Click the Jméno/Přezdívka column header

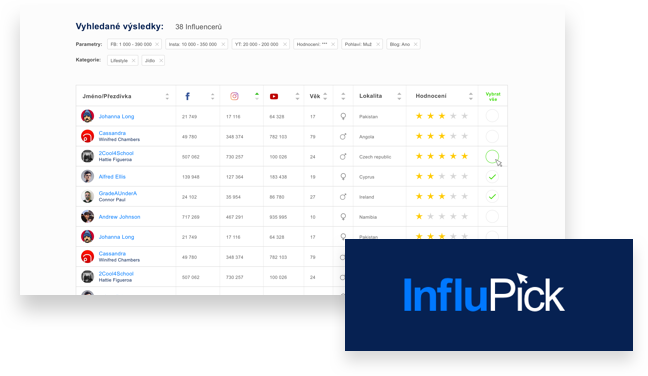[107, 96]
